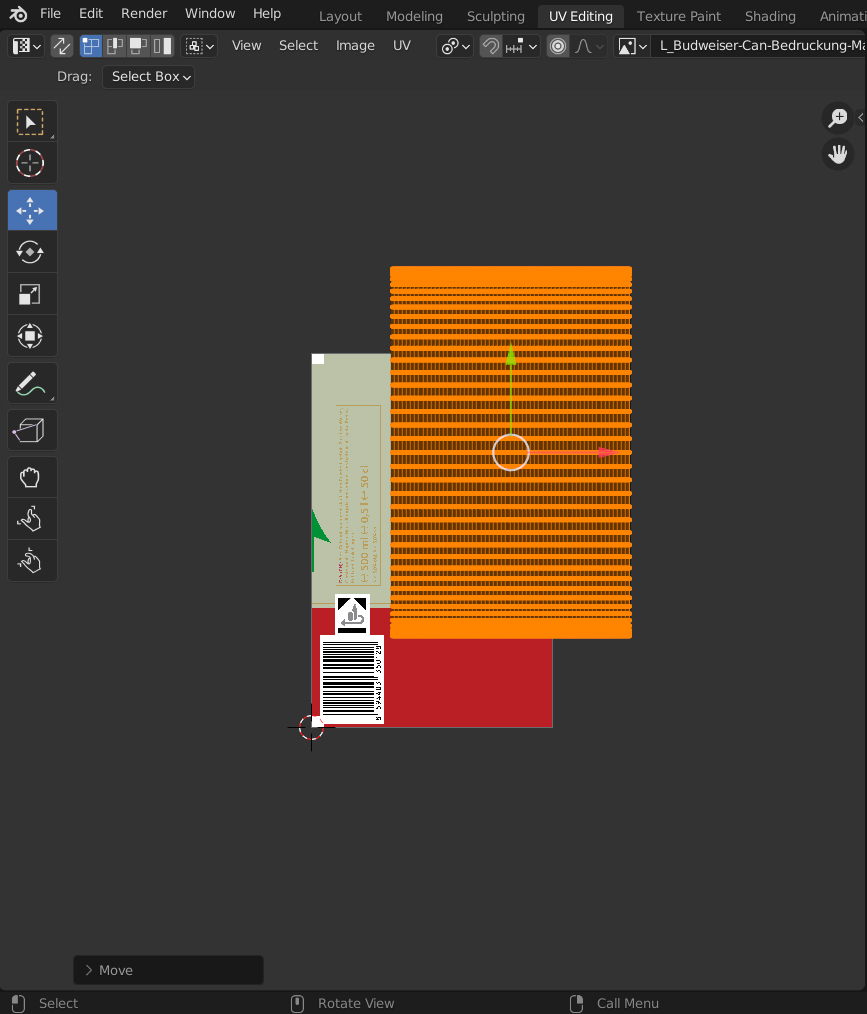
Task: Open the Render menu
Action: click(x=144, y=14)
